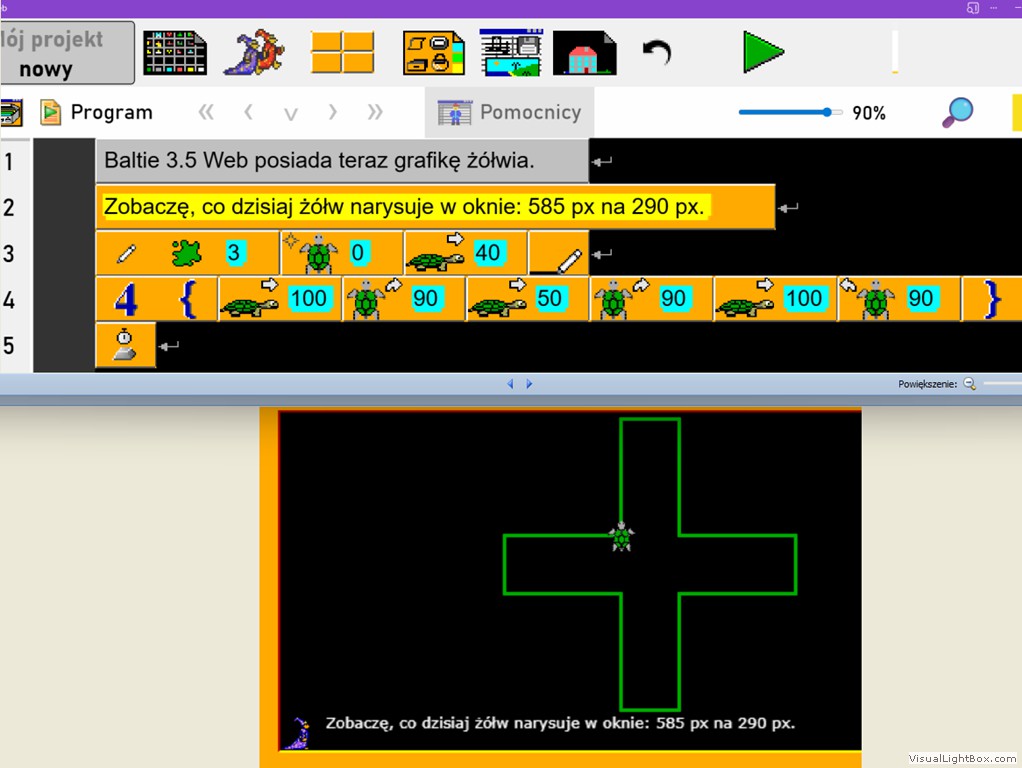
Task: Select the green paint splash color command
Action: (x=186, y=253)
